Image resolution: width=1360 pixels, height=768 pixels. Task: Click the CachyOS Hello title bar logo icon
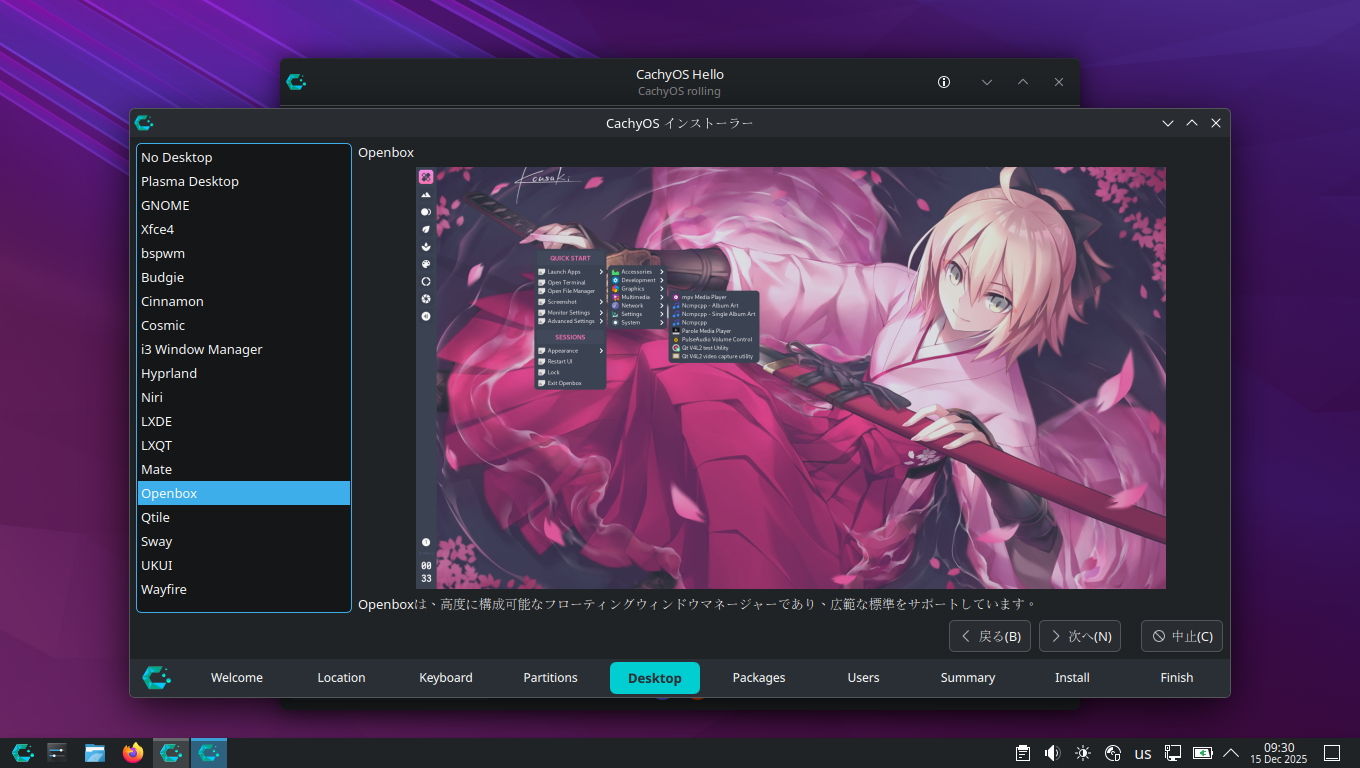point(296,82)
